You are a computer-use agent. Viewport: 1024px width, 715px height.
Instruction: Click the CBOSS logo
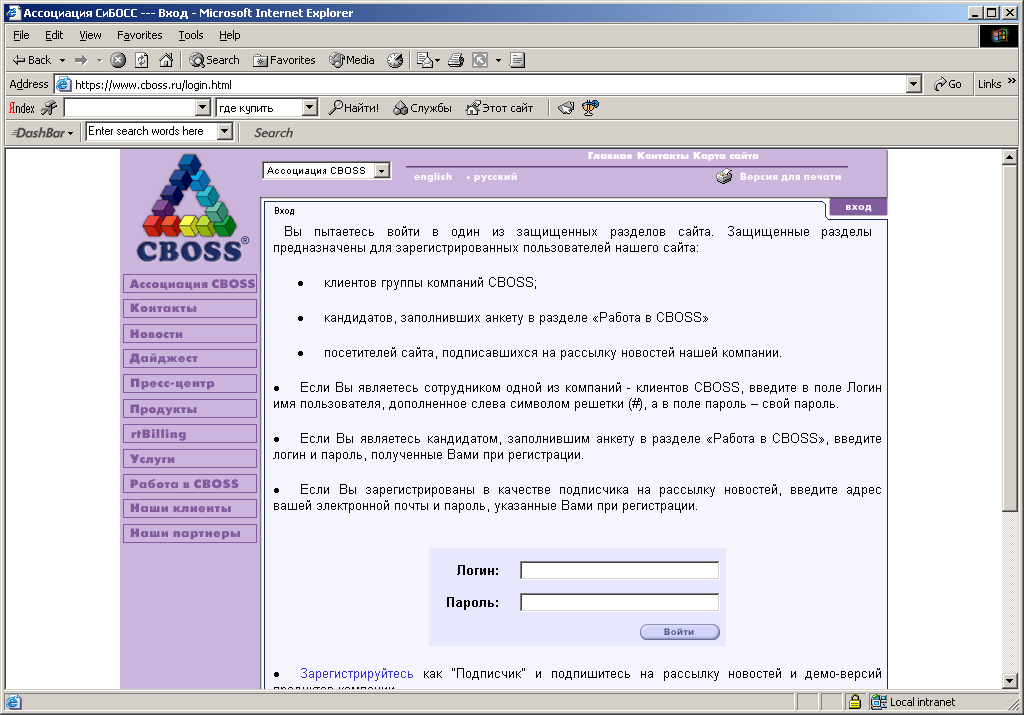click(191, 208)
